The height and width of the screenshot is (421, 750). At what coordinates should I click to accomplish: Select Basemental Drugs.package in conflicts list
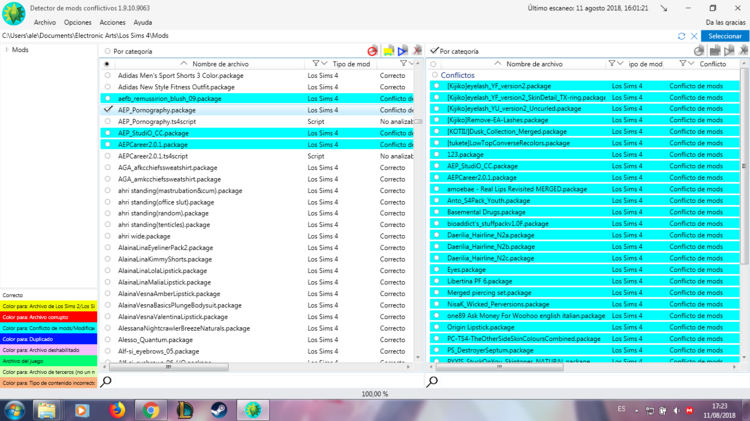(585, 212)
